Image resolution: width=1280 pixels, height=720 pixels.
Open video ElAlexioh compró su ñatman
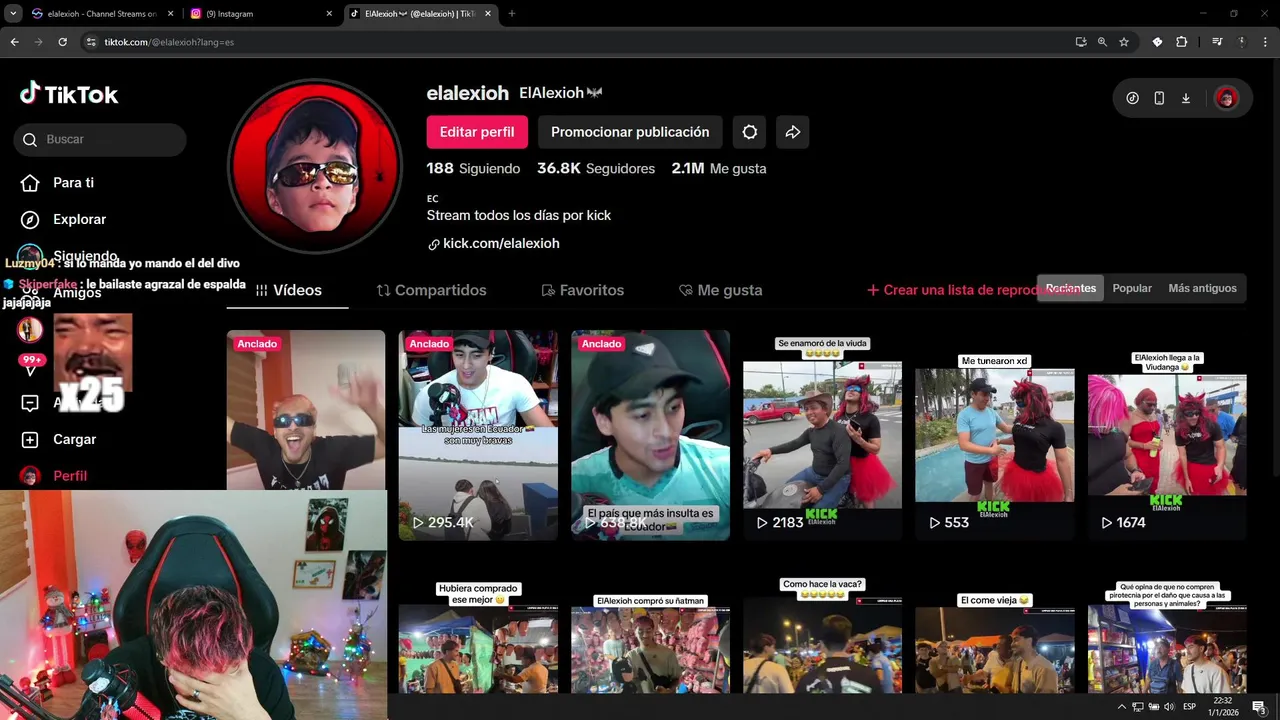(650, 635)
